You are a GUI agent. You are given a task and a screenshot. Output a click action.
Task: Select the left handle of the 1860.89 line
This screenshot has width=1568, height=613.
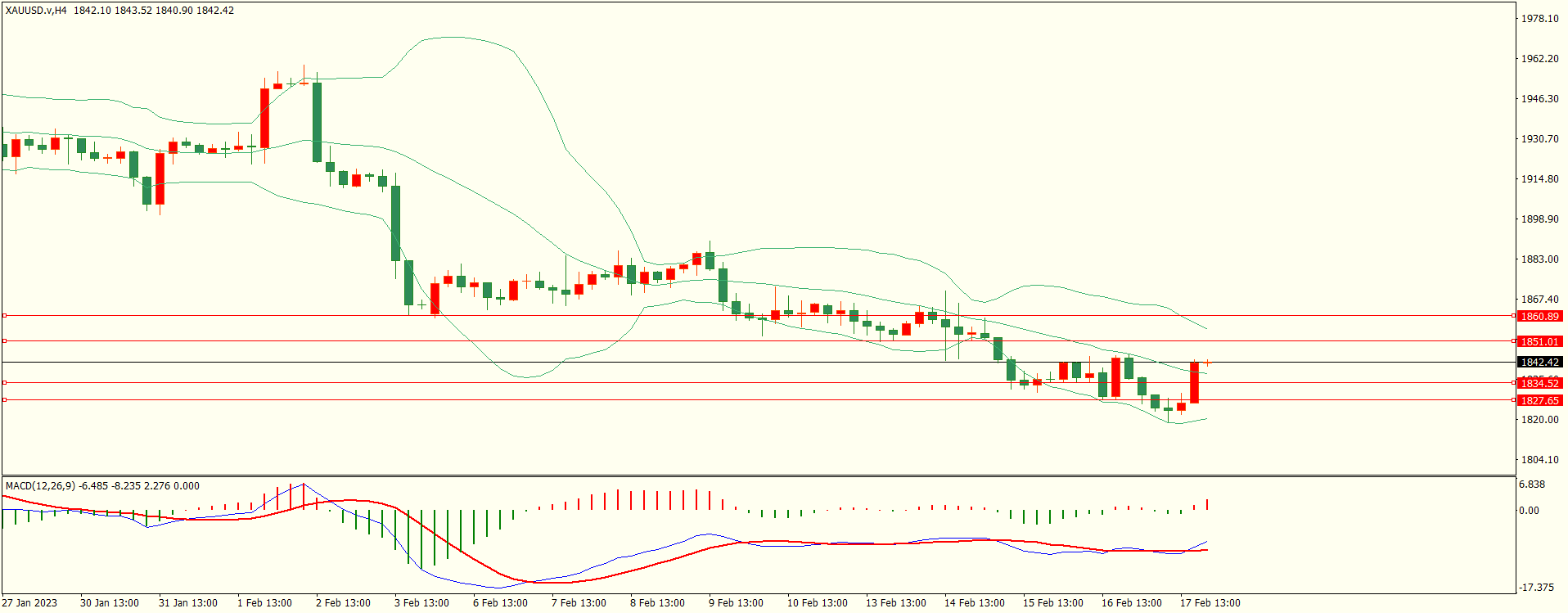pyautogui.click(x=4, y=316)
